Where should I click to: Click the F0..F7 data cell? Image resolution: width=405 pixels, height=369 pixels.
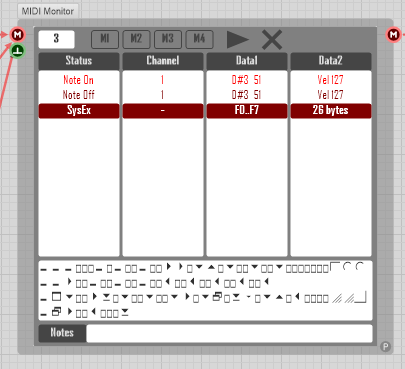point(247,110)
